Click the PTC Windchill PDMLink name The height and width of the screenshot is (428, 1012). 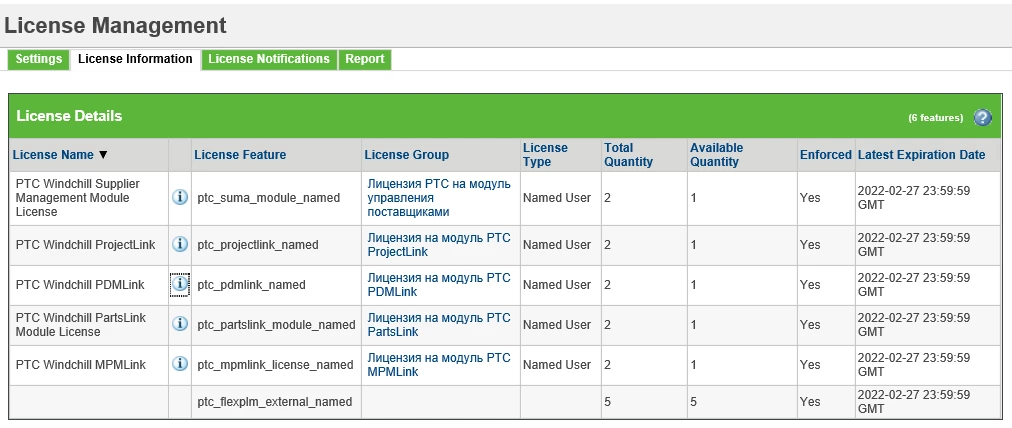pos(80,285)
